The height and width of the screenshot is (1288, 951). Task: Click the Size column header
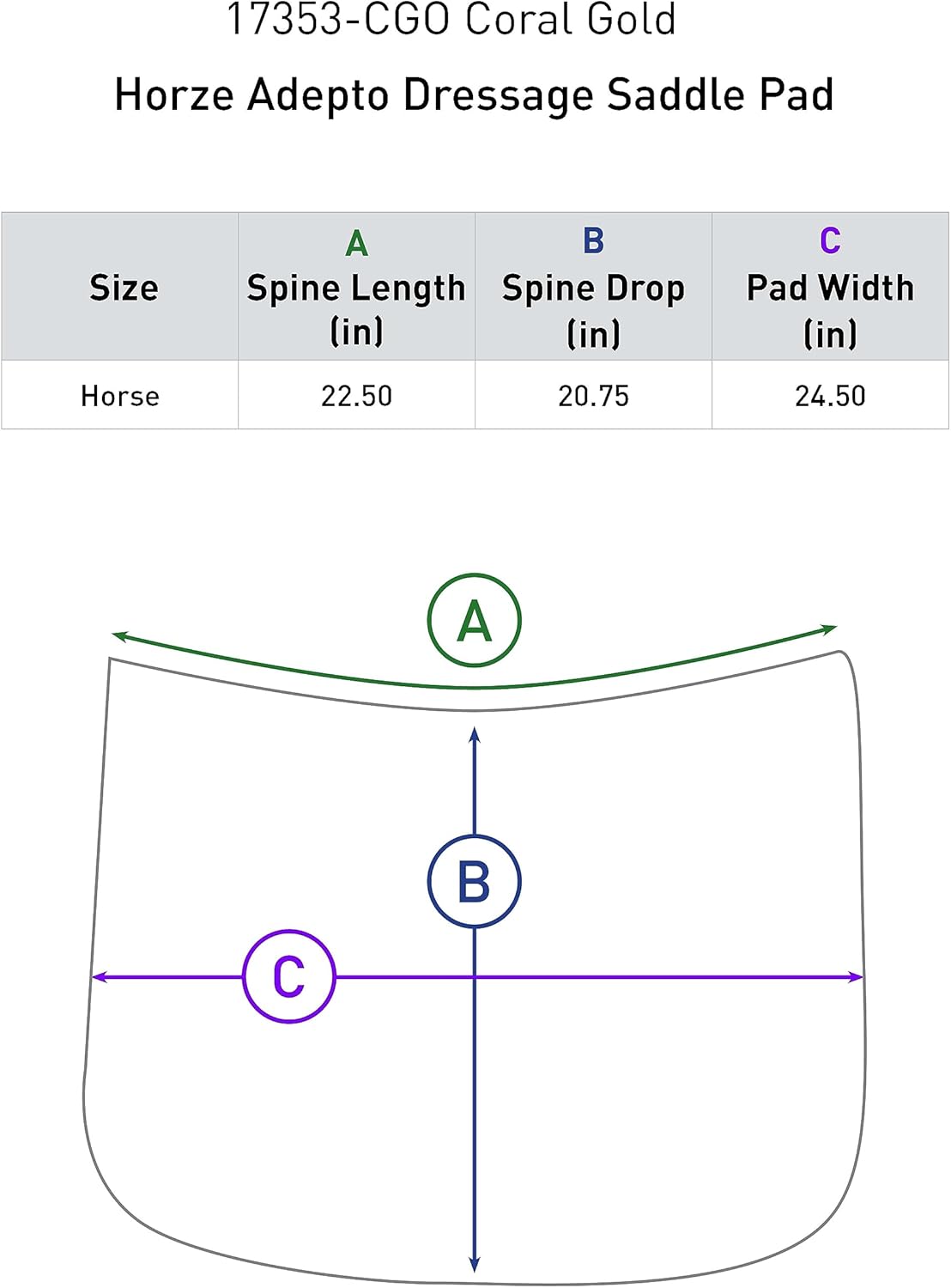[124, 288]
